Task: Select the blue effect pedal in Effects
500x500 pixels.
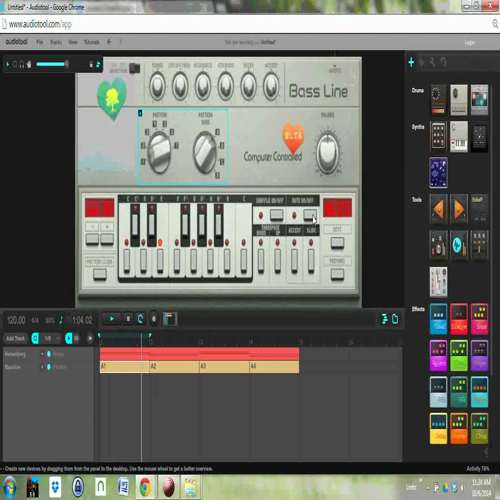Action: [438, 319]
